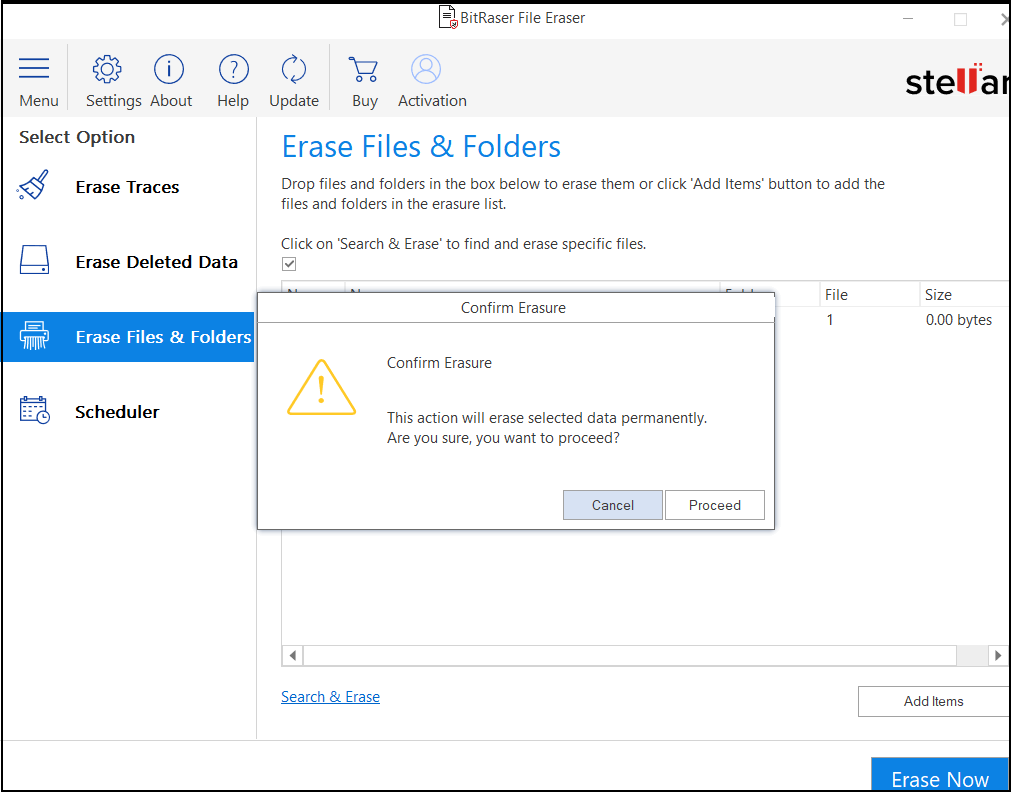The image size is (1011, 792).
Task: Toggle the select-all checkbox above the list
Action: [x=289, y=264]
